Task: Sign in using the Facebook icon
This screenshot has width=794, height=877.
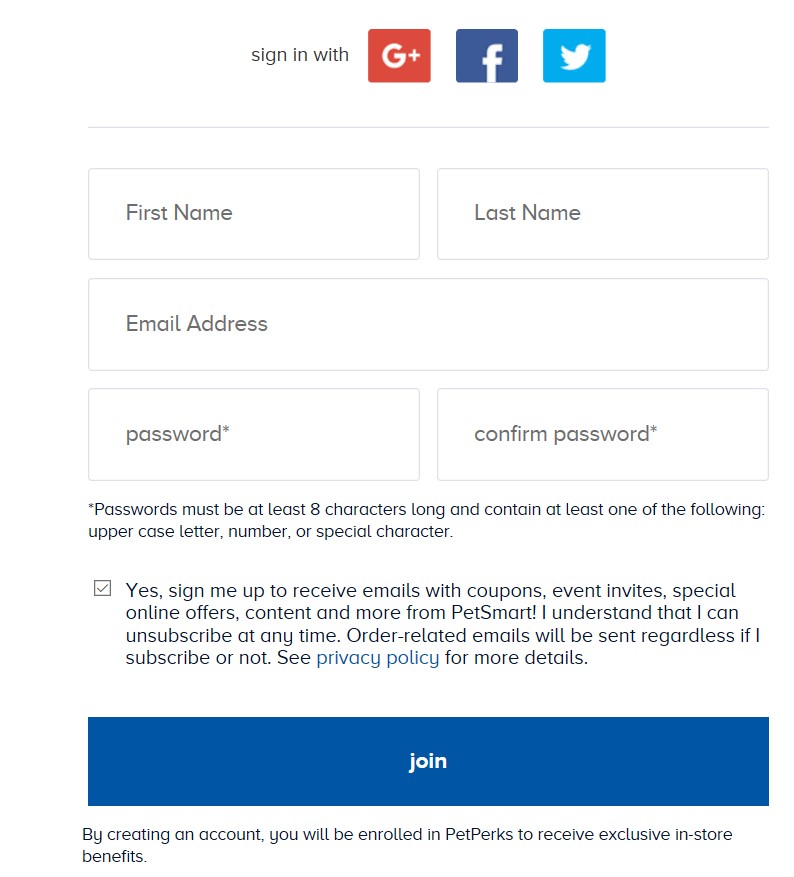Action: (x=487, y=56)
